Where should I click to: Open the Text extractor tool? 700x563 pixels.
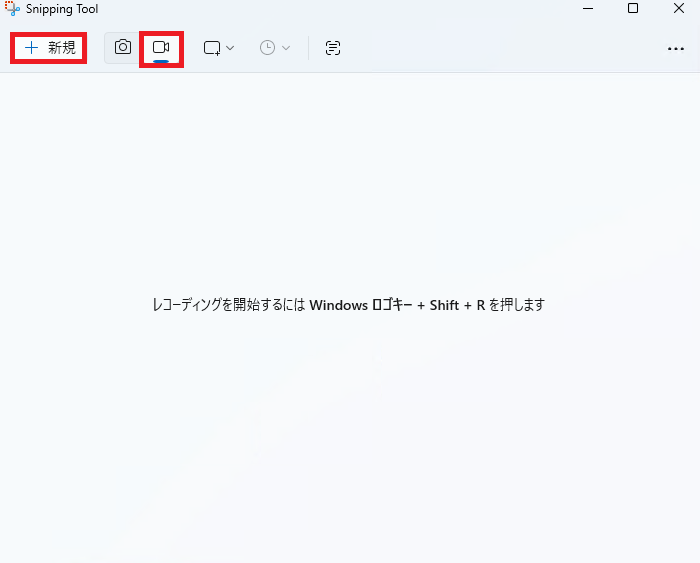333,48
